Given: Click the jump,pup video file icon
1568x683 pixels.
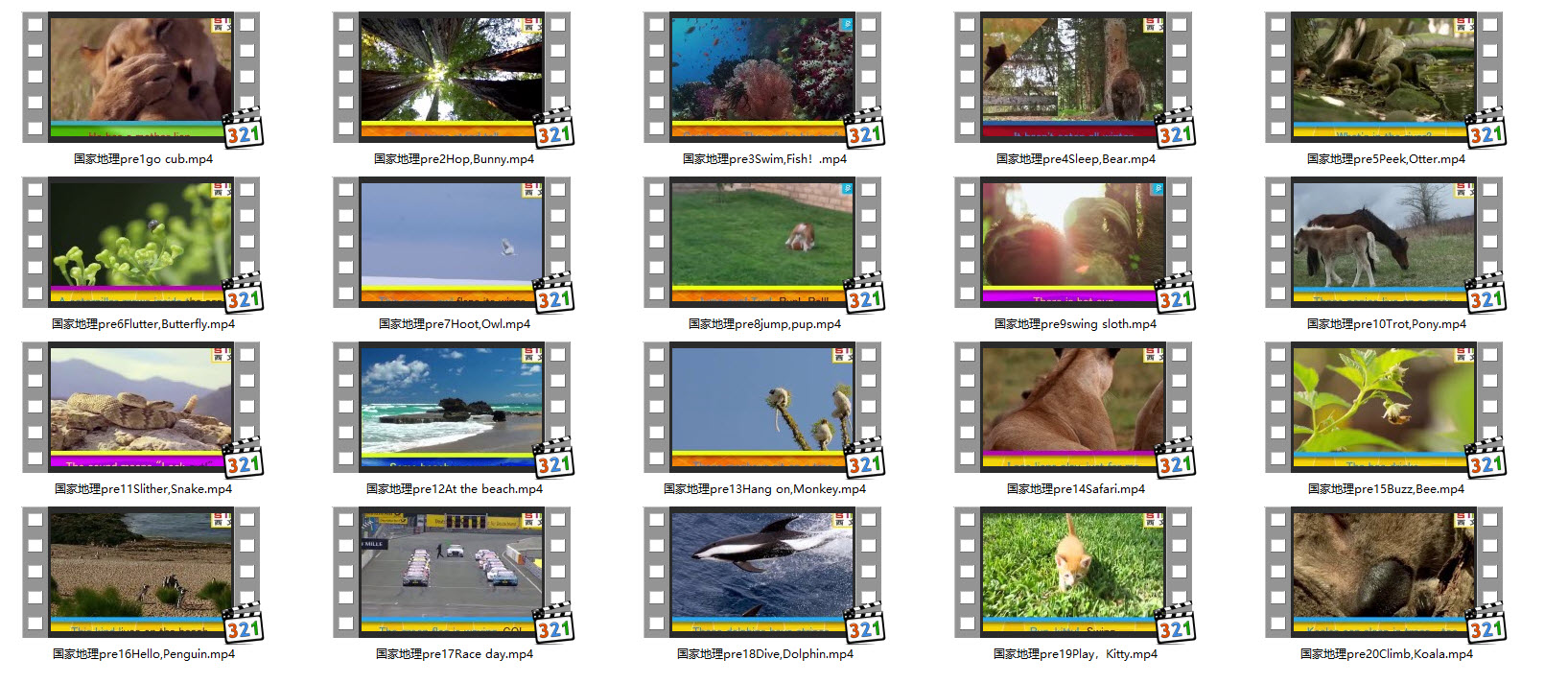Looking at the screenshot, I should [x=763, y=244].
